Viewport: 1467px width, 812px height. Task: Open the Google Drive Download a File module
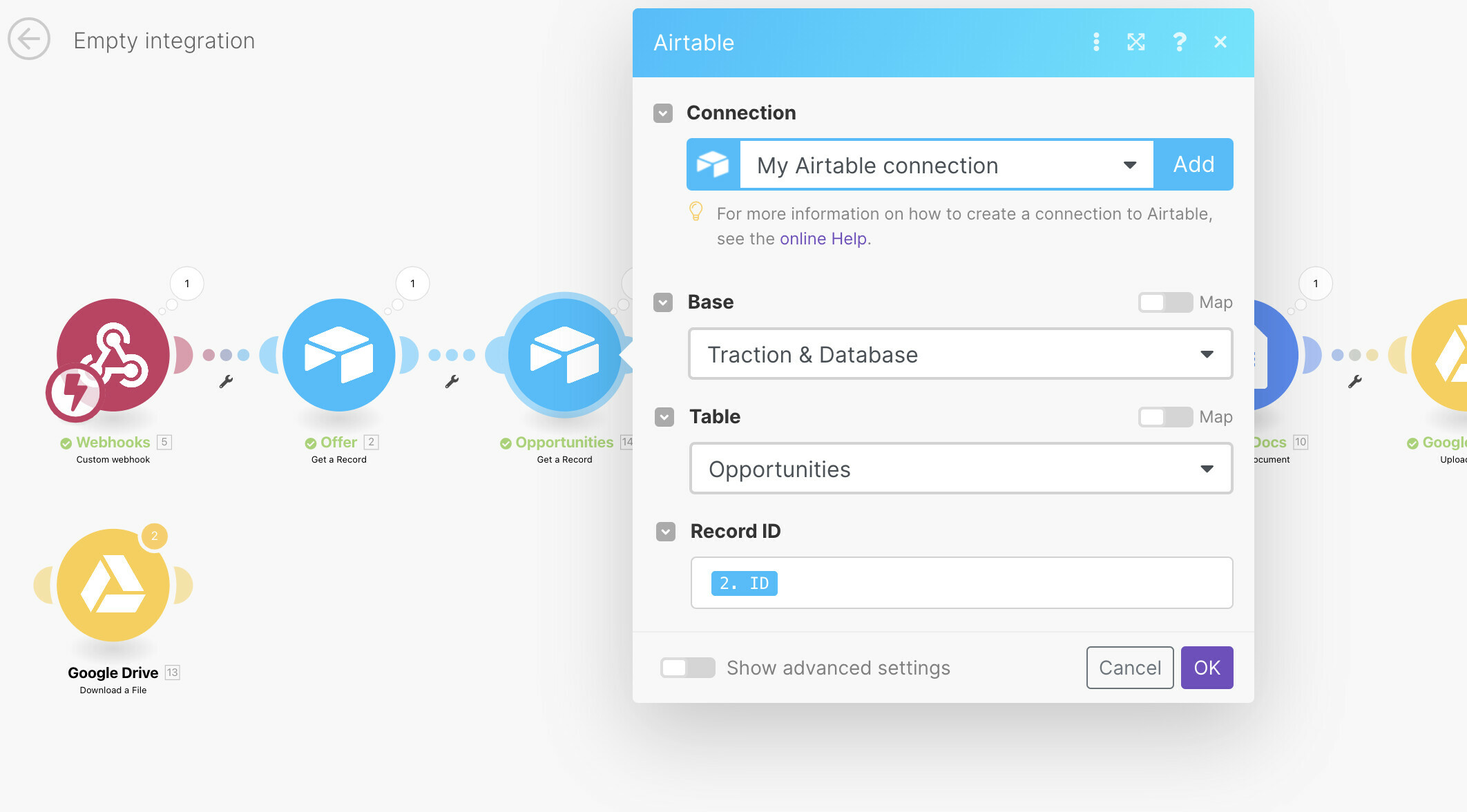pos(113,586)
